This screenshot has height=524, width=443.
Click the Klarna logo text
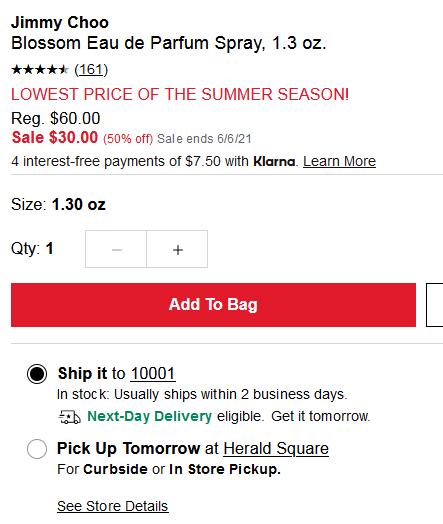point(274,161)
